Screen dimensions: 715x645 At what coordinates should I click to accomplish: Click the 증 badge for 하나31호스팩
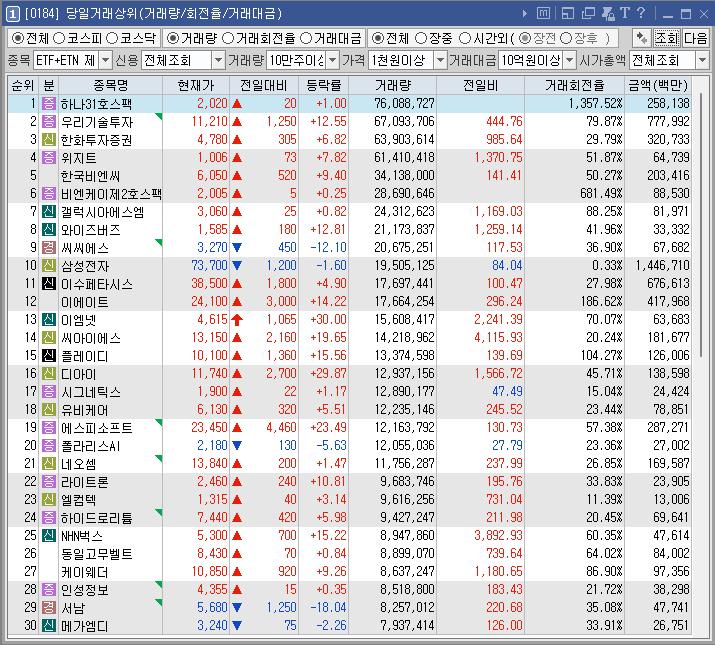tap(49, 104)
